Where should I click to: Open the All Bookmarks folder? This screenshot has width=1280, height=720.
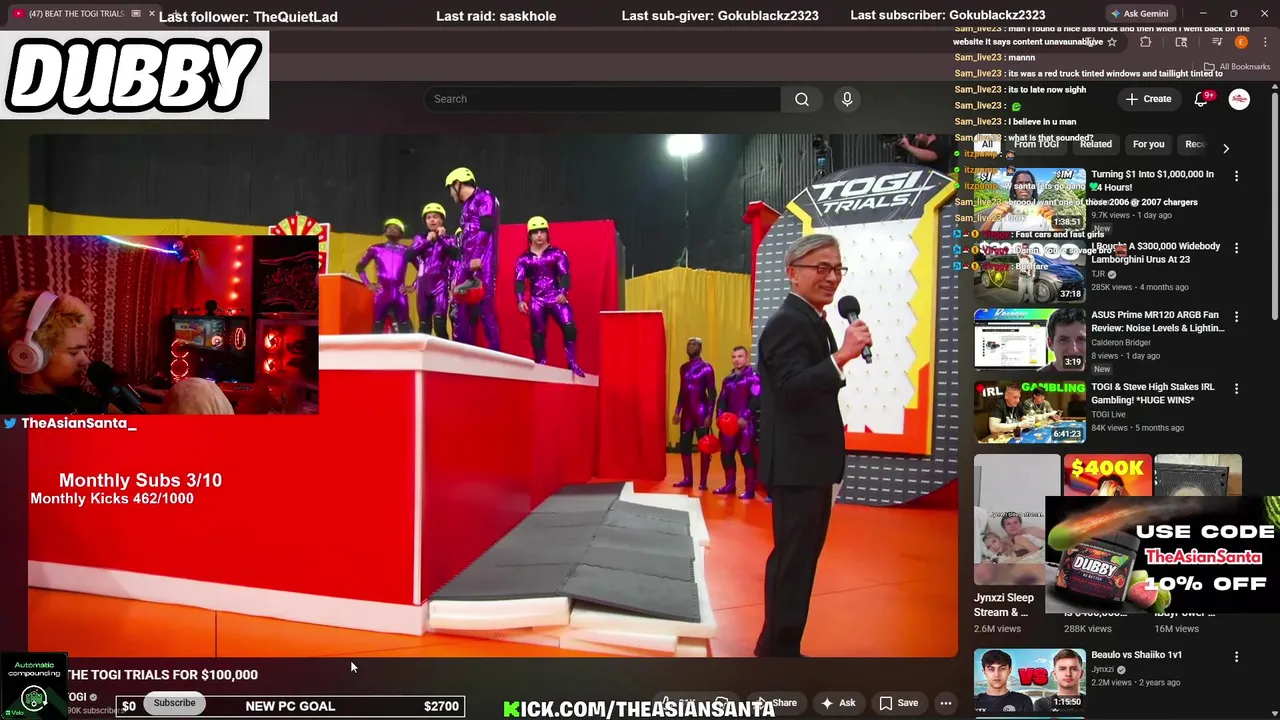point(1237,67)
